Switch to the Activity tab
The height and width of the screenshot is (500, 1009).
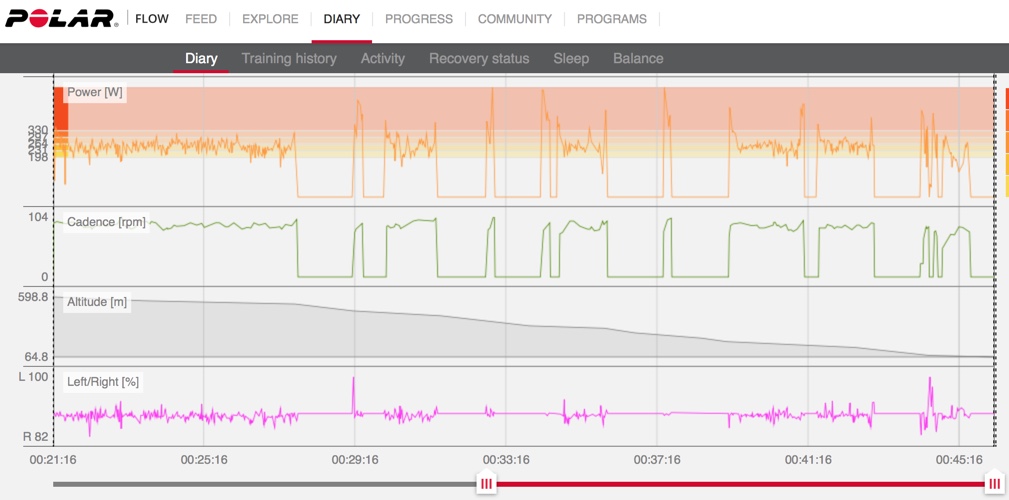pyautogui.click(x=382, y=58)
